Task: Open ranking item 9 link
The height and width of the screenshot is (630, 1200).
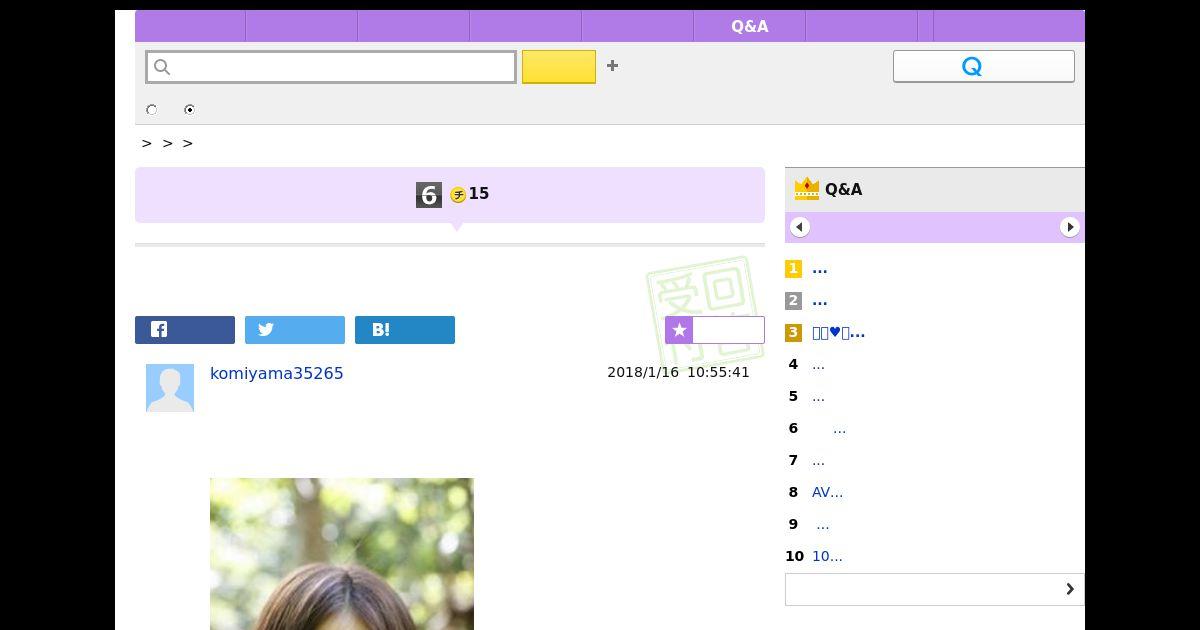Action: [823, 525]
